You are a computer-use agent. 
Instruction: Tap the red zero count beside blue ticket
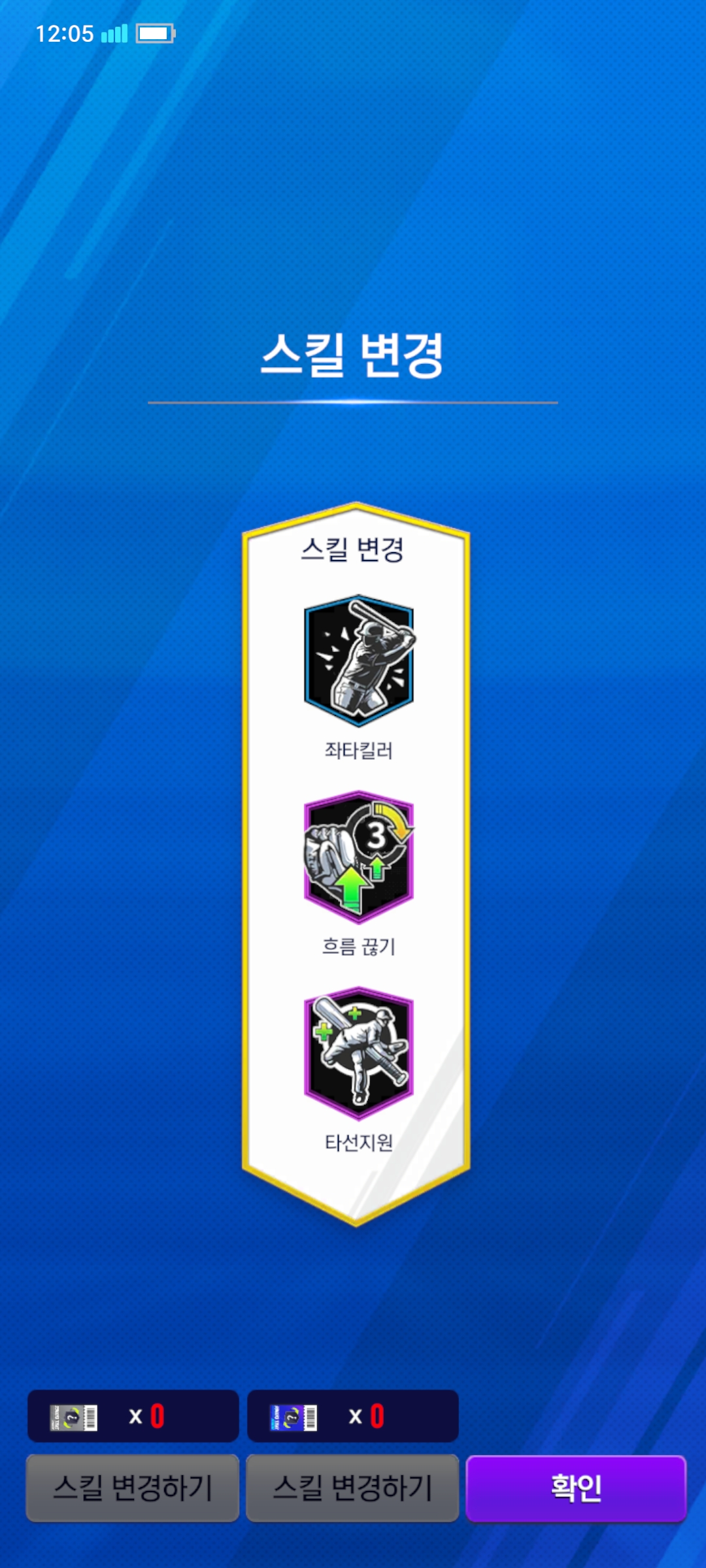point(377,1416)
